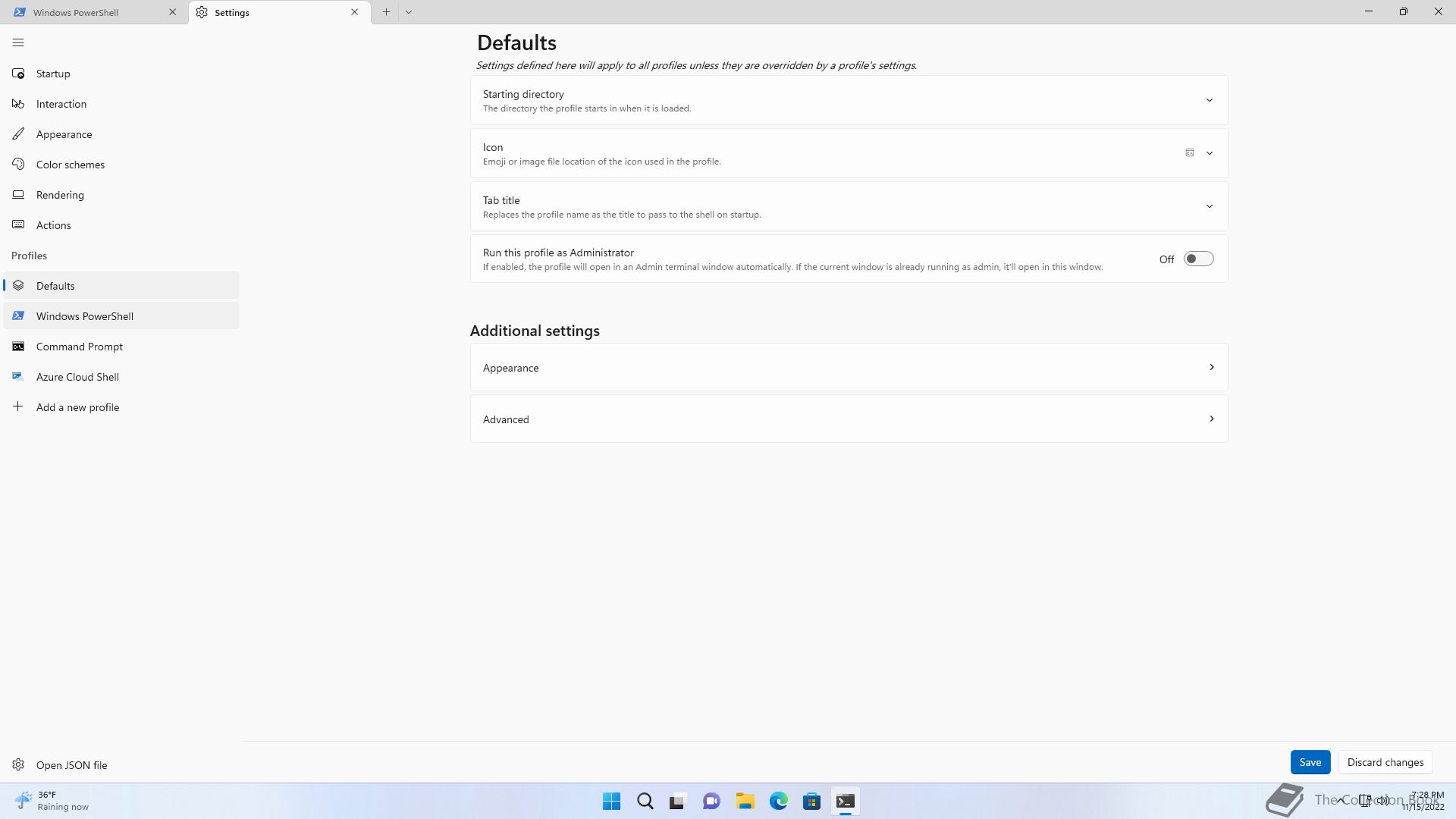1456x819 pixels.
Task: Expand the Icon setting chevron
Action: point(1210,153)
